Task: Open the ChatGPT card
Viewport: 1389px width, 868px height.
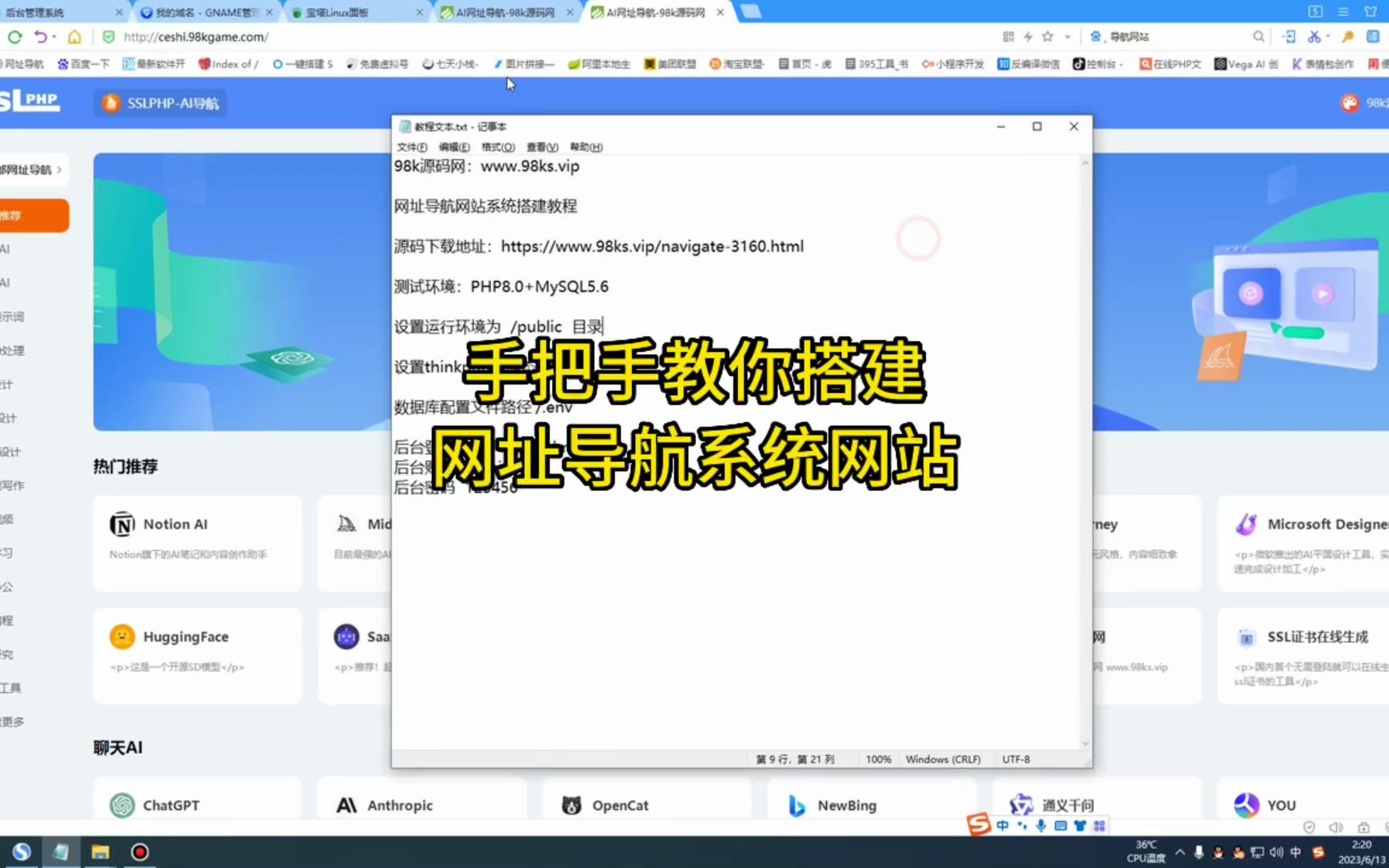Action: pos(197,798)
